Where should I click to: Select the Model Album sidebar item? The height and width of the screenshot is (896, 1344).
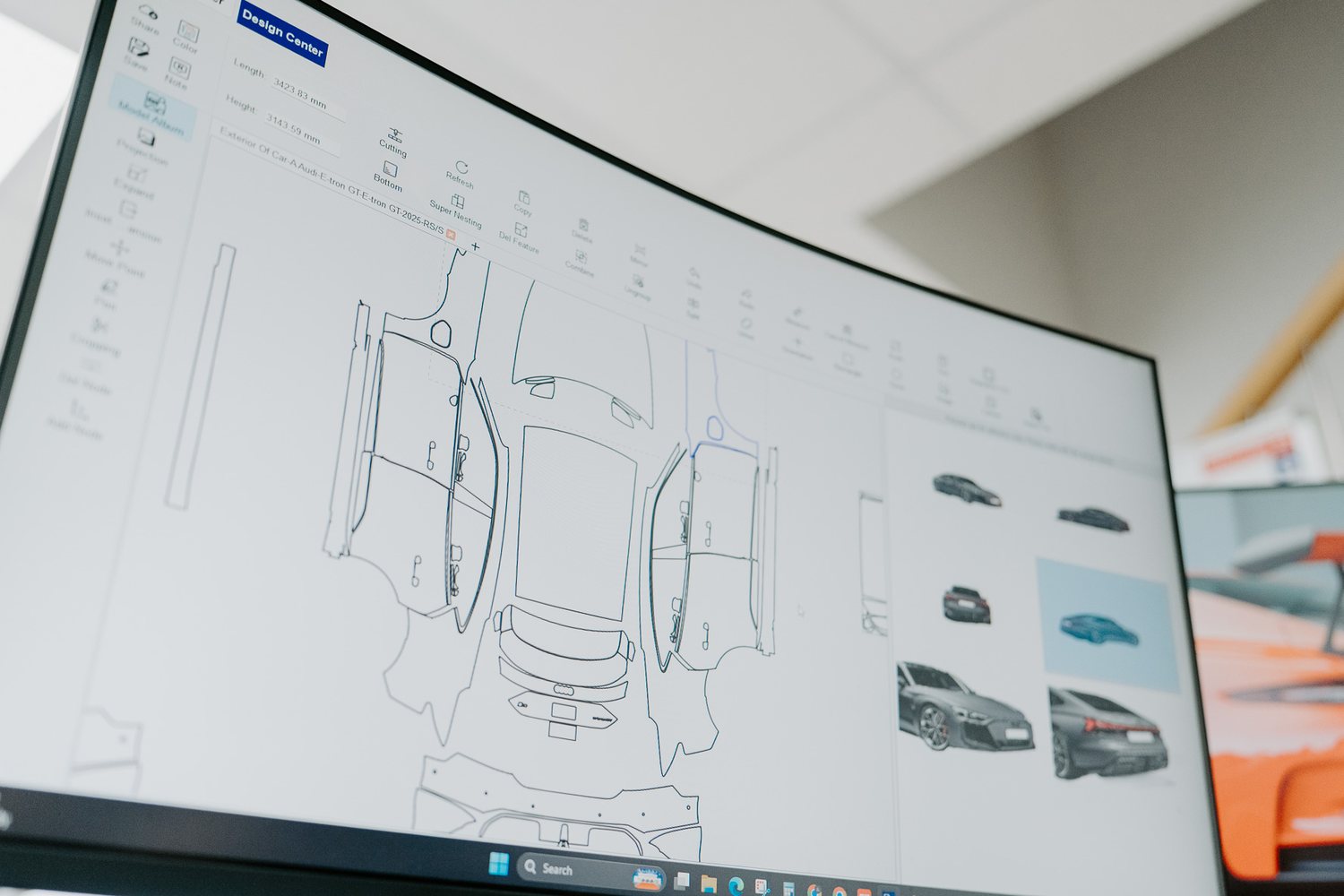153,108
